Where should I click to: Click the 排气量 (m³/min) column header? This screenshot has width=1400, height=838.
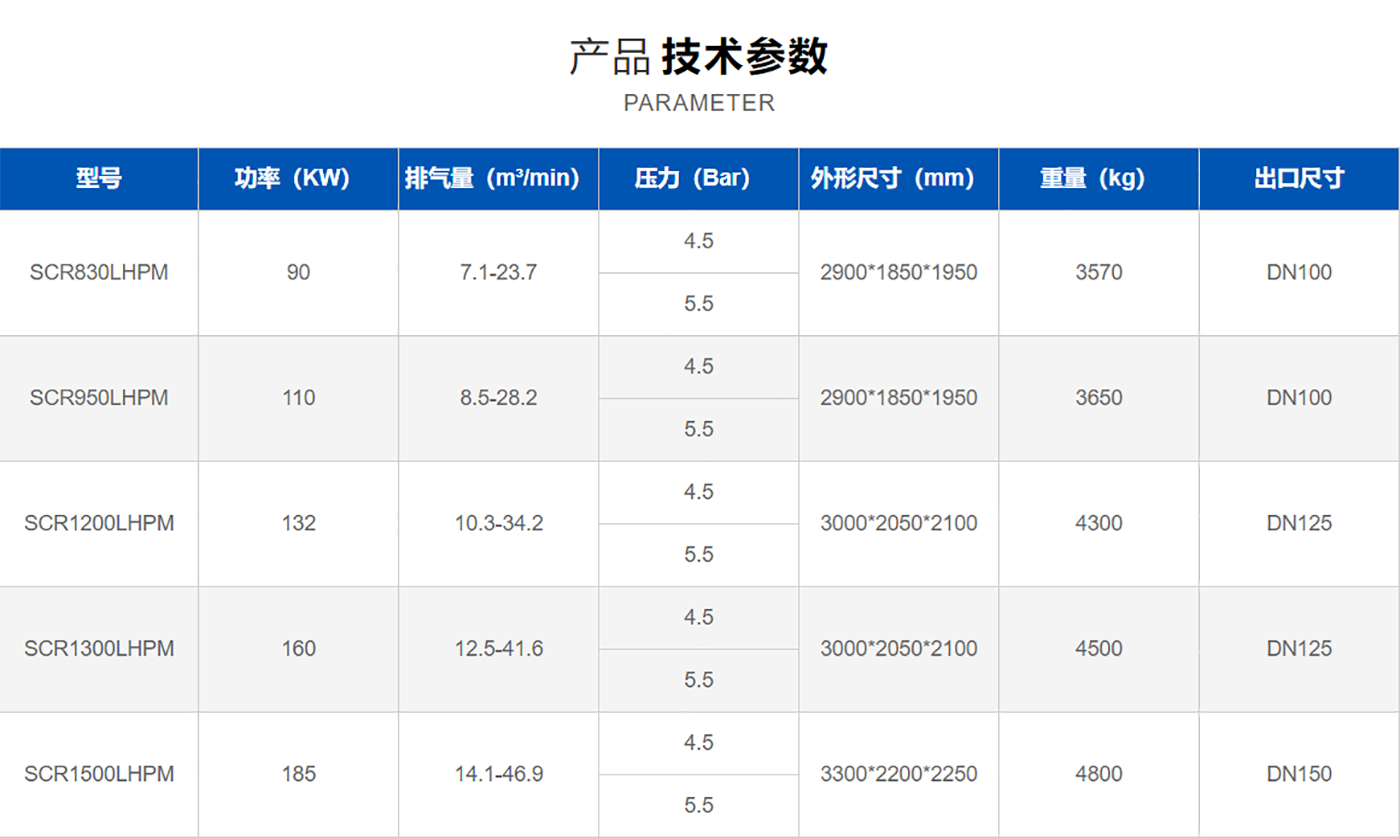[x=498, y=179]
